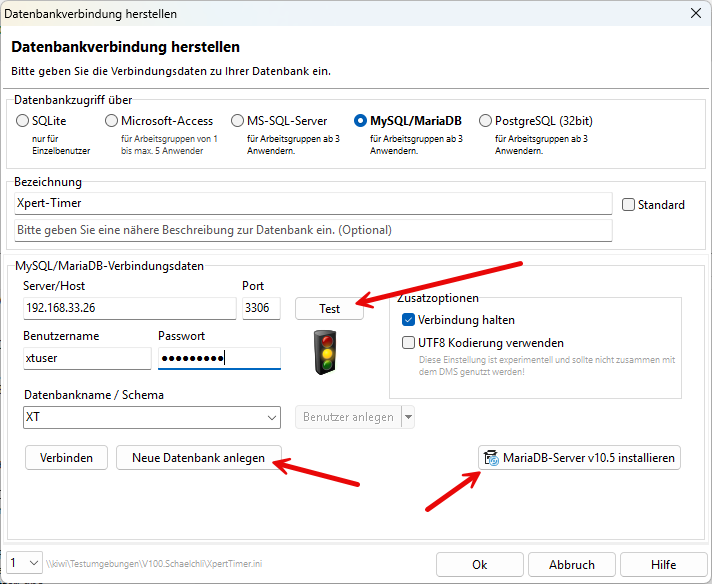Select the SQLite radio button
The height and width of the screenshot is (584, 712).
click(x=23, y=121)
